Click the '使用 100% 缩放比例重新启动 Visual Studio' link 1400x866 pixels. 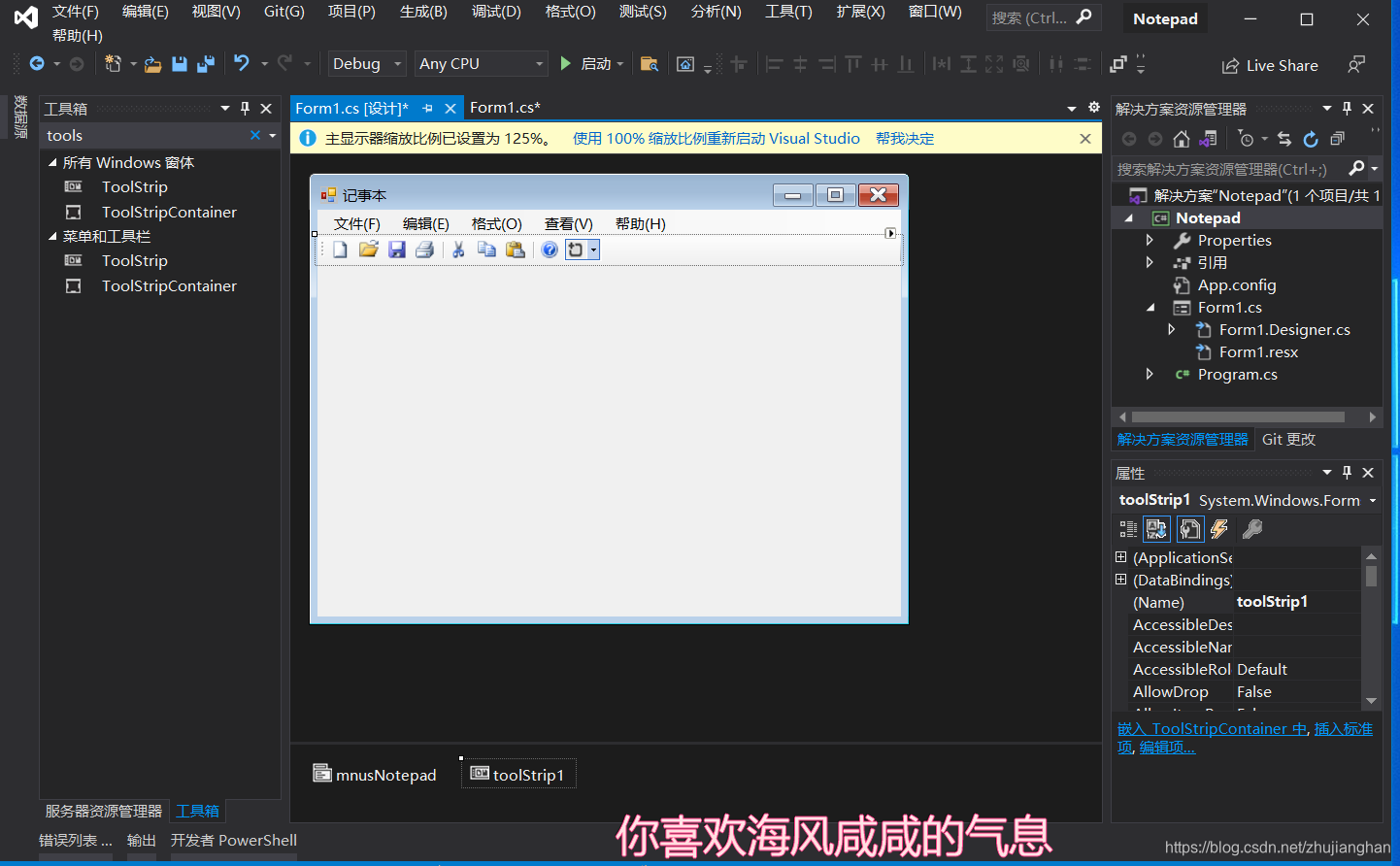[x=717, y=139]
